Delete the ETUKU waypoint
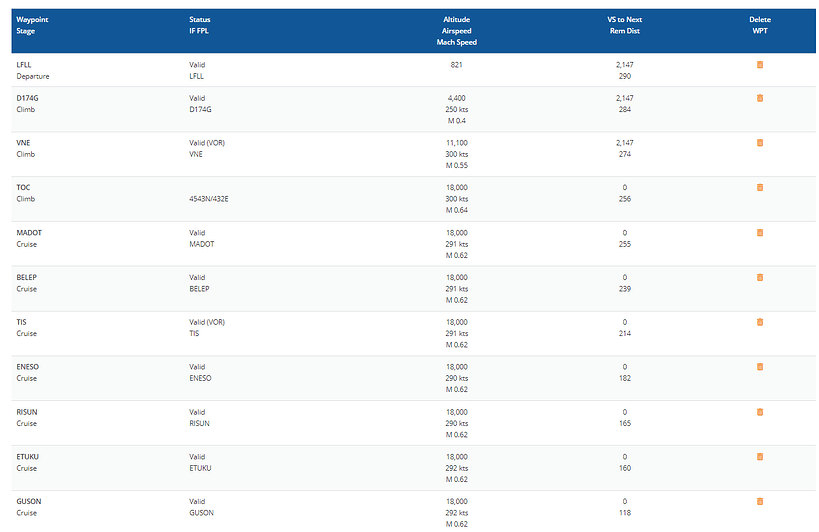The height and width of the screenshot is (532, 819). (x=760, y=456)
